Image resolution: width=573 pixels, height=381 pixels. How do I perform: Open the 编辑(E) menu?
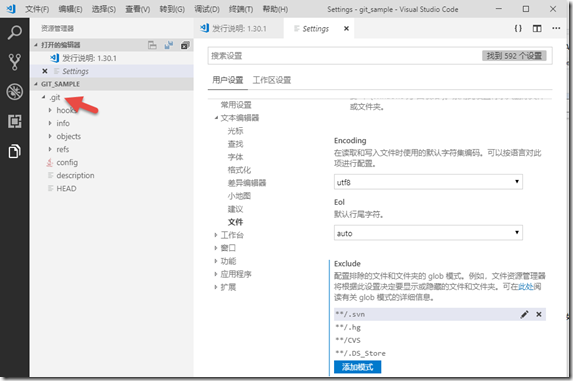click(x=70, y=9)
